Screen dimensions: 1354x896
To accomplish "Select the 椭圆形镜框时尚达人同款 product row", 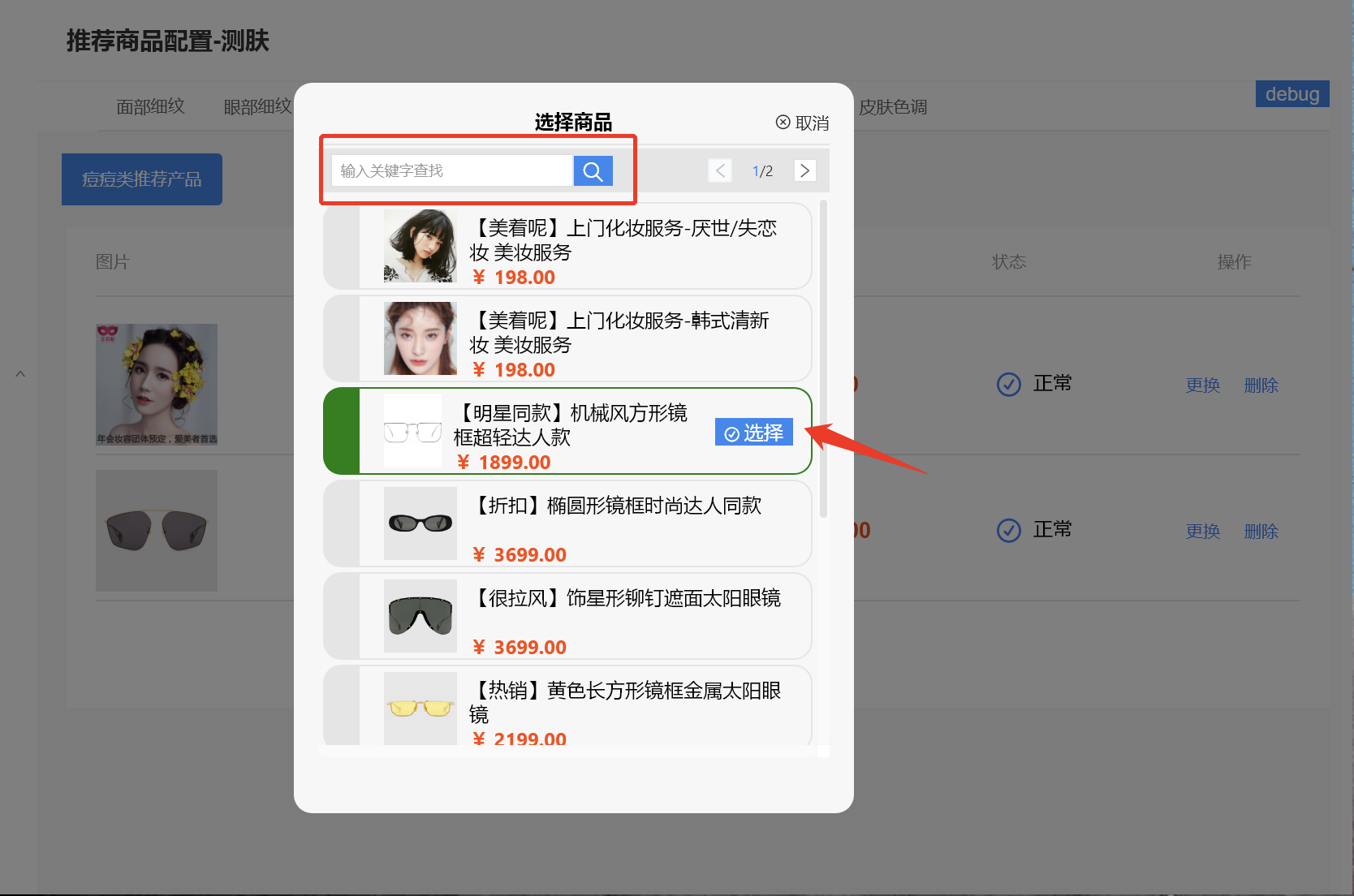I will (567, 523).
